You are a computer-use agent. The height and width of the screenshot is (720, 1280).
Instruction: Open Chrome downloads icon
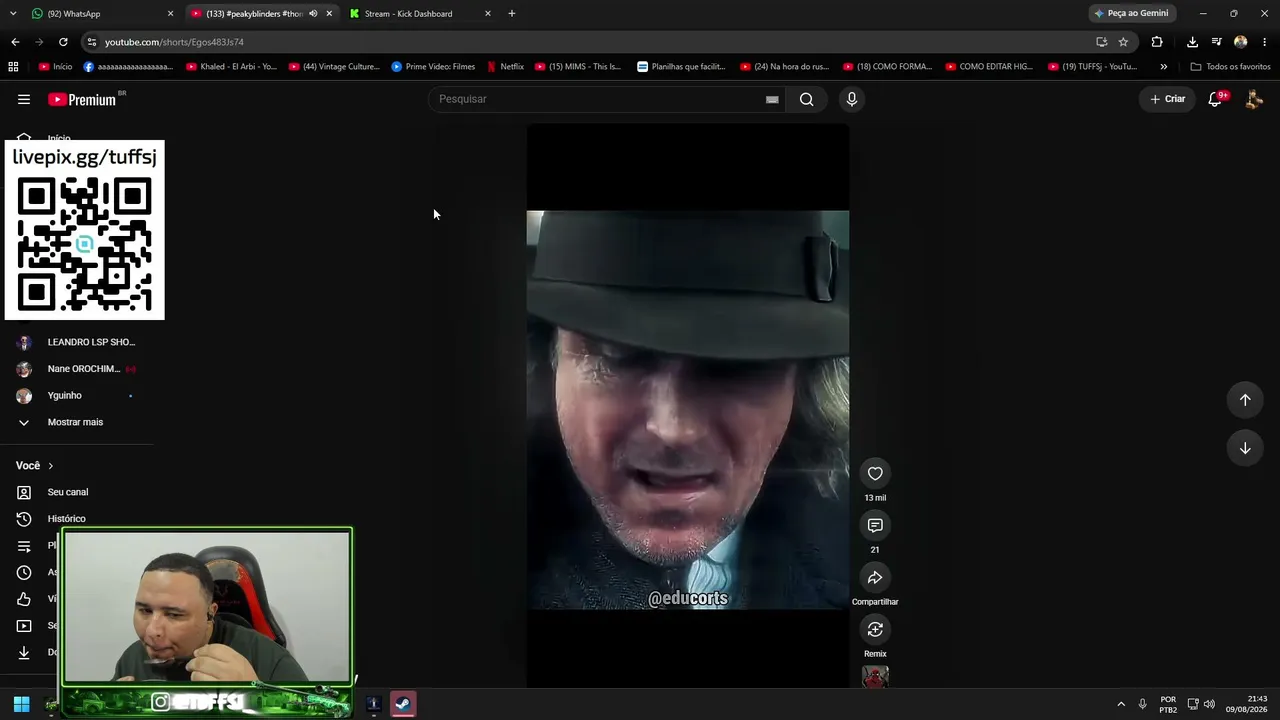pyautogui.click(x=1192, y=42)
